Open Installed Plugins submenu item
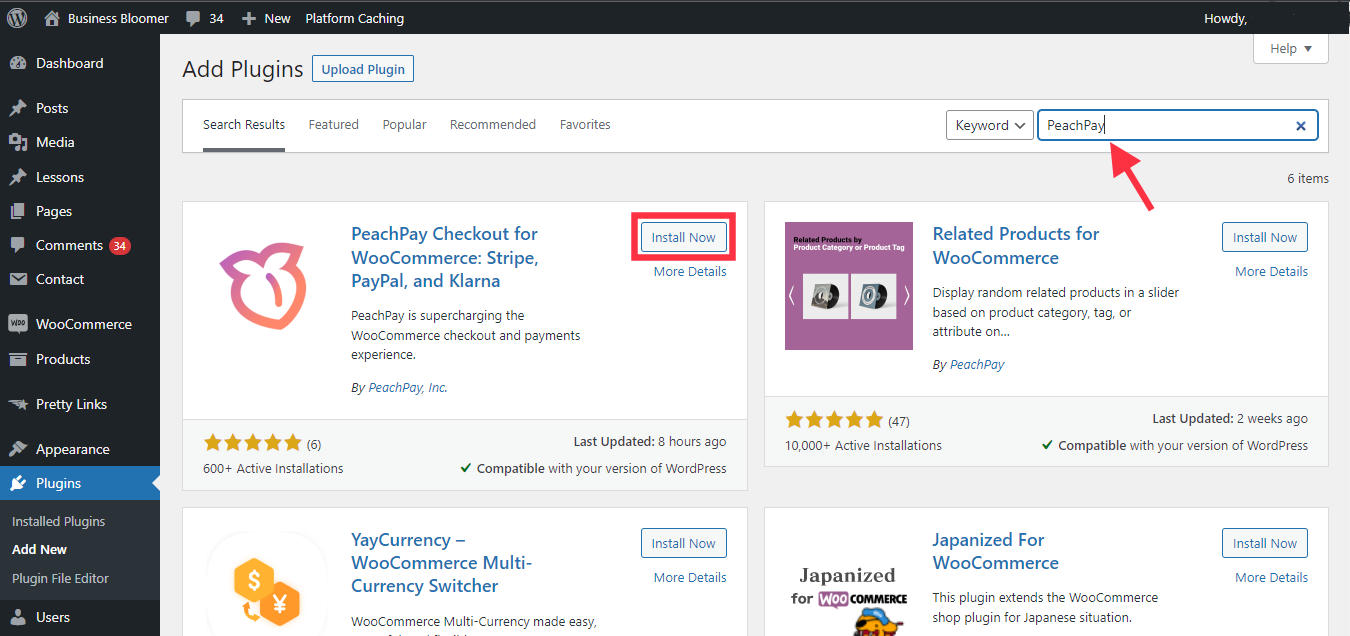 coord(58,521)
